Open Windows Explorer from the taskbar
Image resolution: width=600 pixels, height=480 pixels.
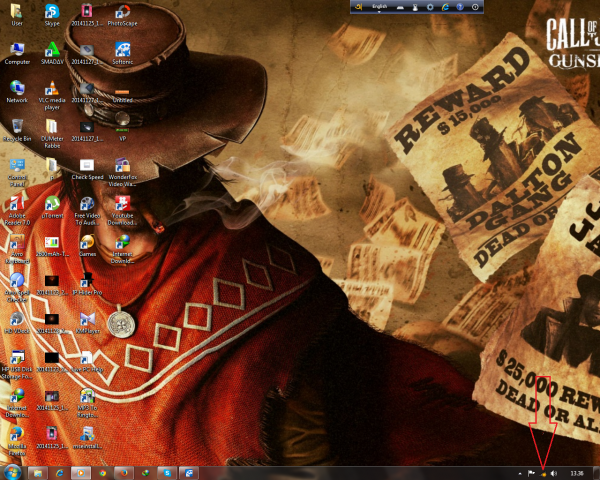tap(38, 473)
